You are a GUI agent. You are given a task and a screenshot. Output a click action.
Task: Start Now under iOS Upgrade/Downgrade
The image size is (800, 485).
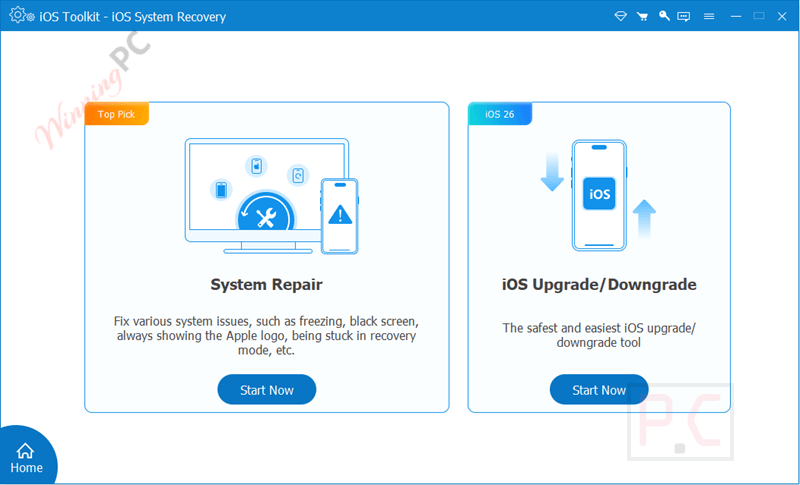click(599, 390)
